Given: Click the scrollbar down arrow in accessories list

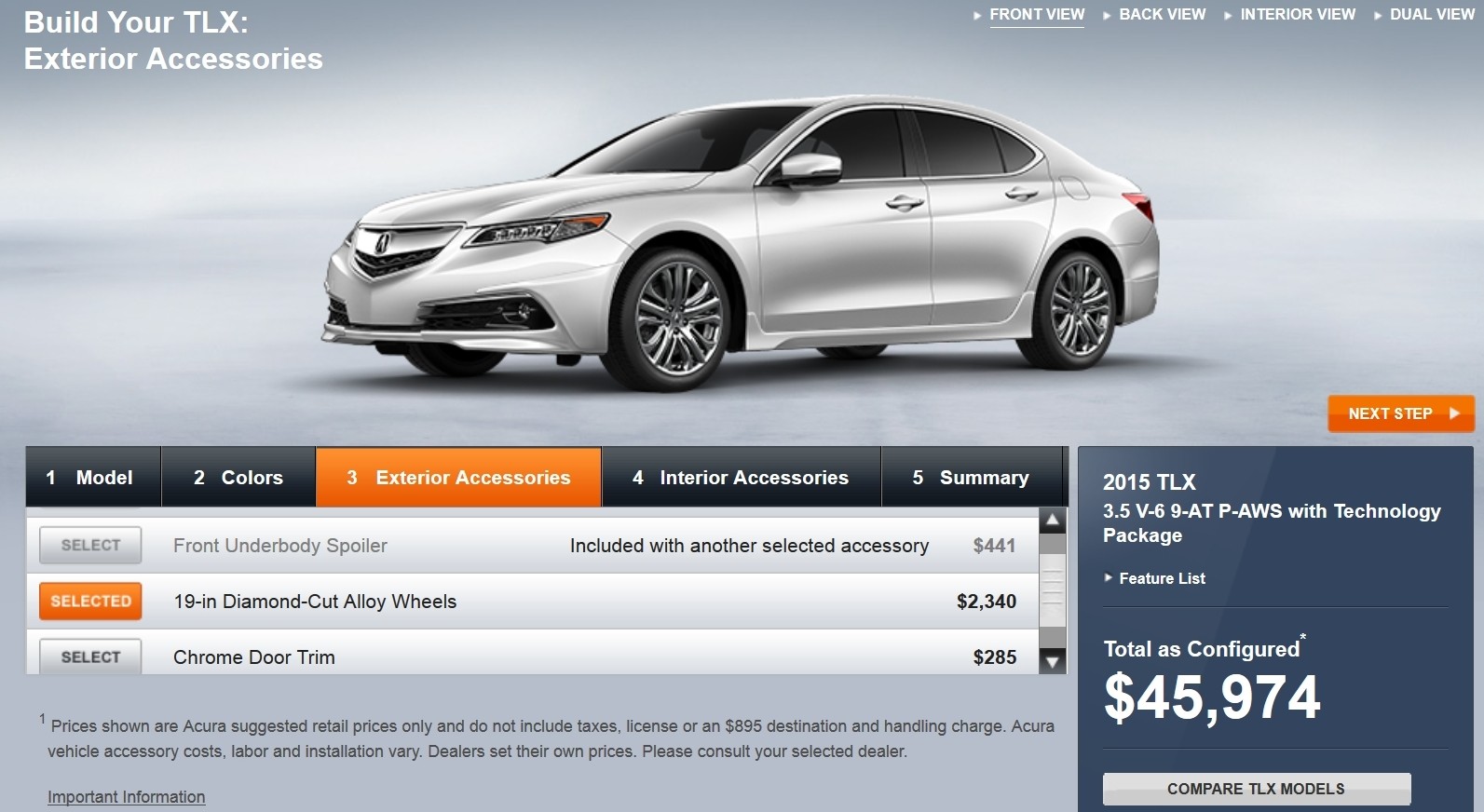Looking at the screenshot, I should [x=1052, y=662].
